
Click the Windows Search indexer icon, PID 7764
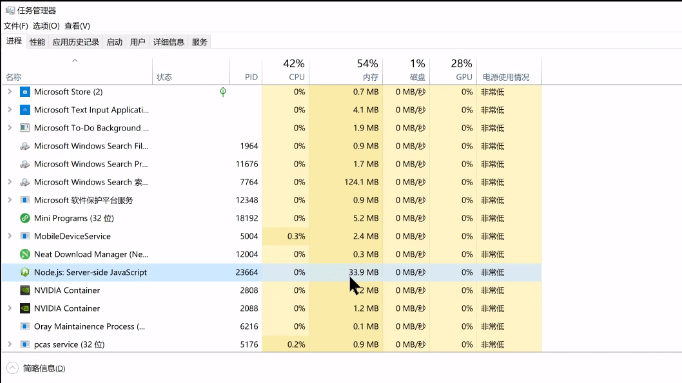25,182
